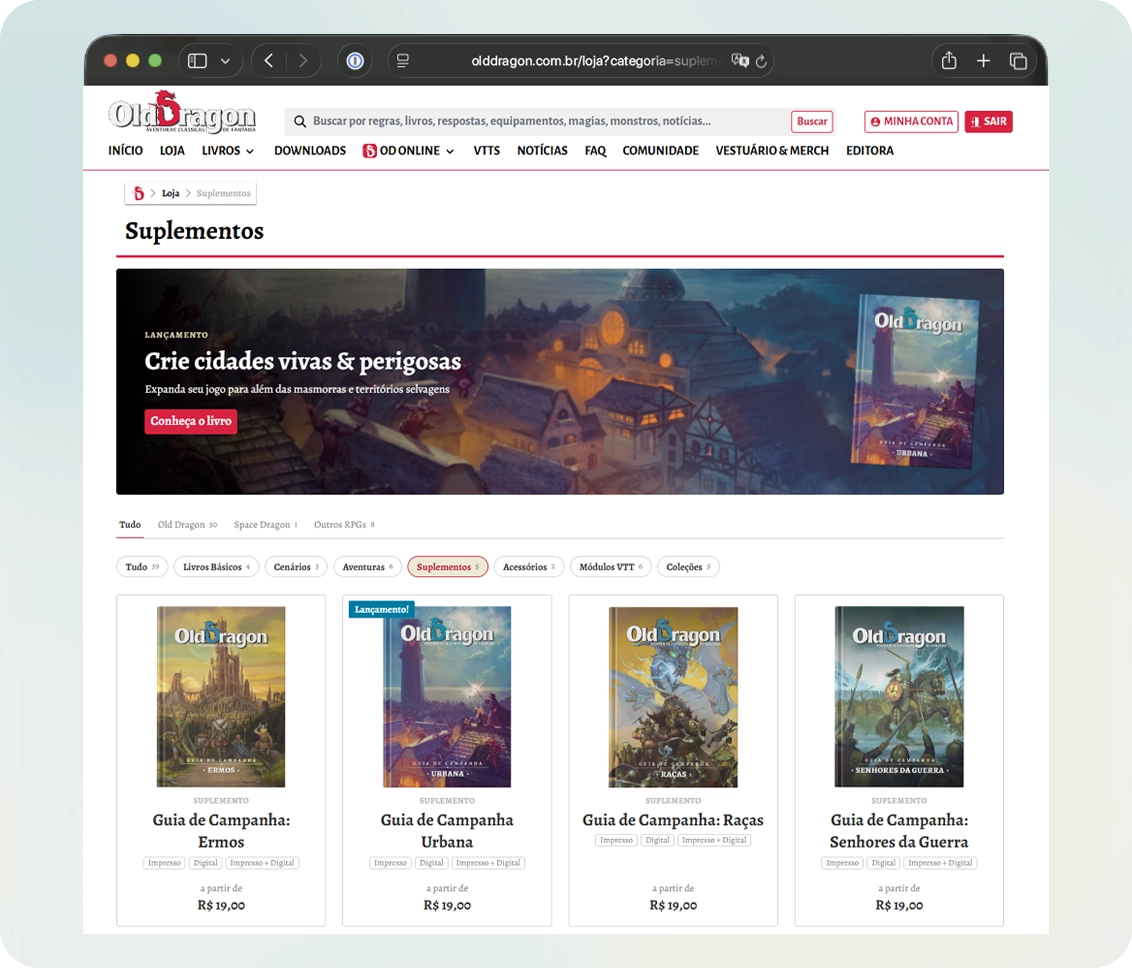Click the Loja breadcrumb link
The height and width of the screenshot is (968, 1132).
[x=170, y=193]
